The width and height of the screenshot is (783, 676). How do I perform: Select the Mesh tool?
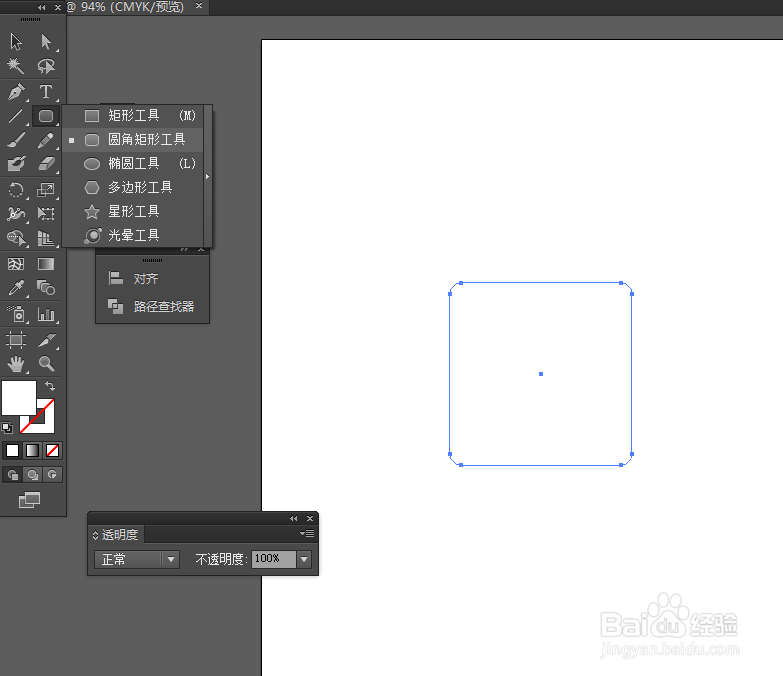coord(16,264)
